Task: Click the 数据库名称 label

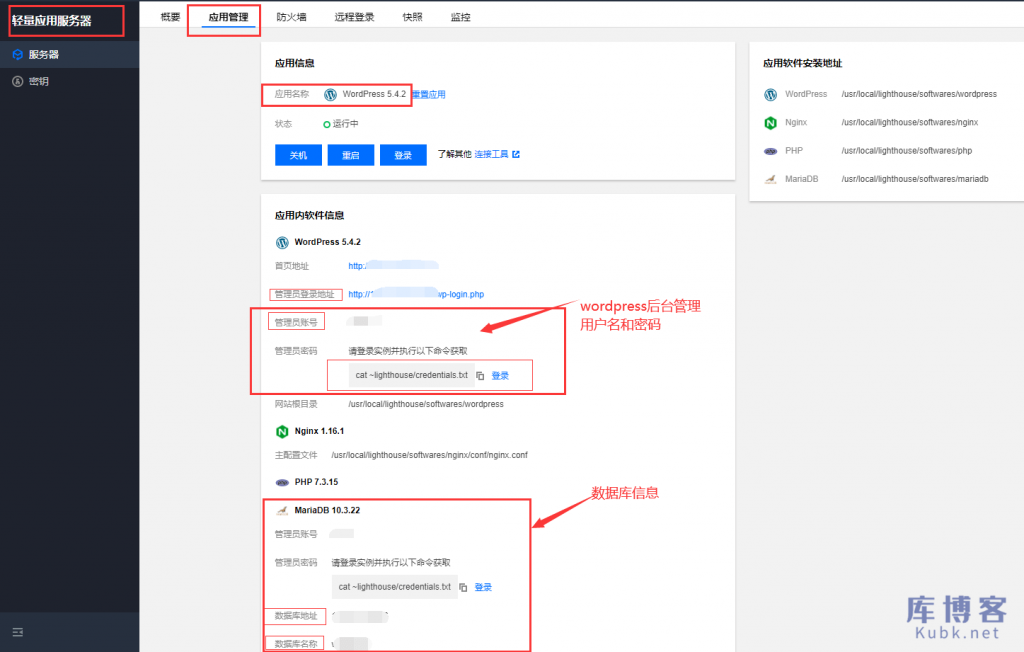Action: coord(296,644)
